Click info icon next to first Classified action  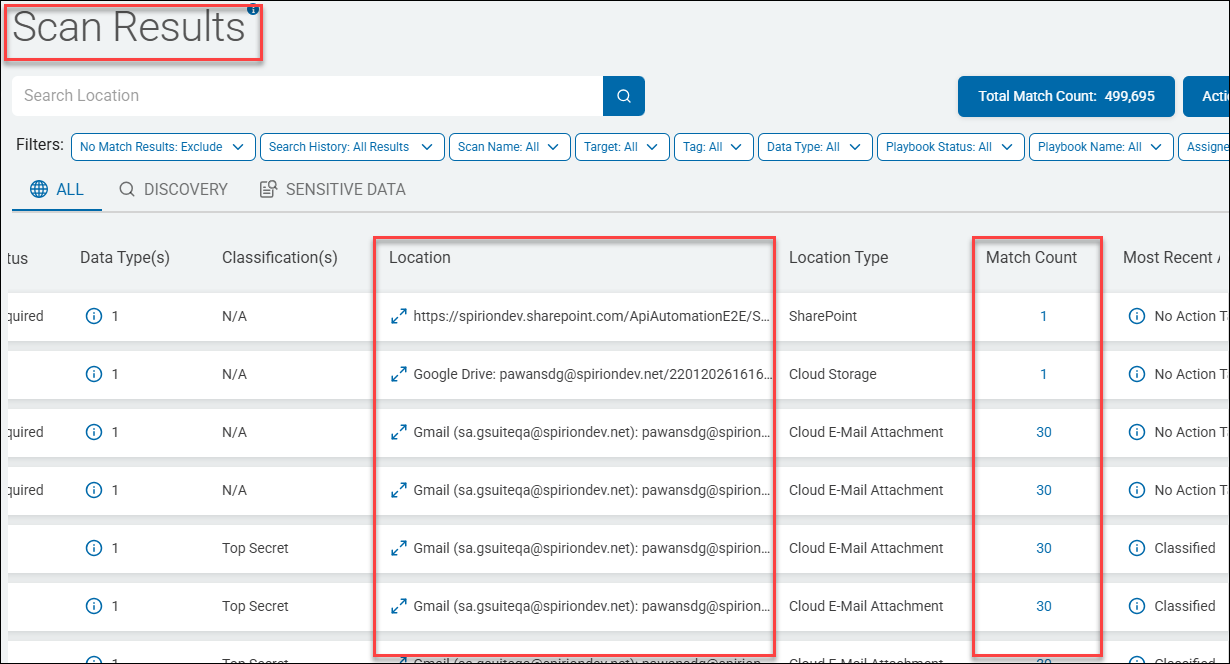pyautogui.click(x=1137, y=548)
